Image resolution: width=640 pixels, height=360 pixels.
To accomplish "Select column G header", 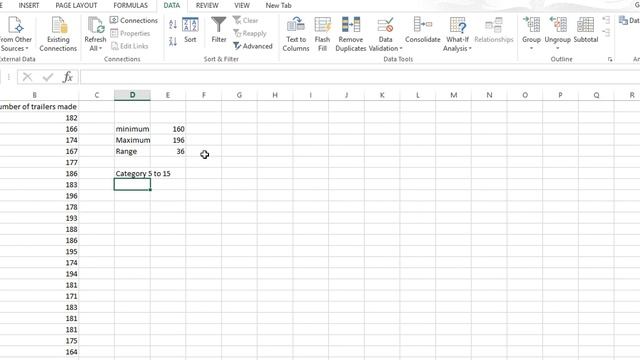I will click(x=239, y=95).
